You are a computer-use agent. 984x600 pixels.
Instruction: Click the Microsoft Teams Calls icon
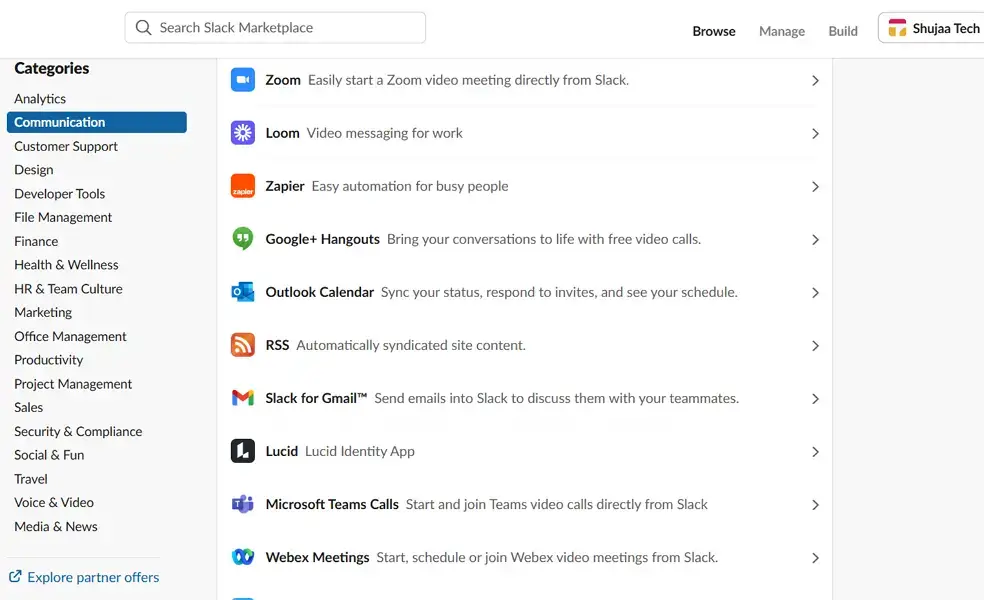pyautogui.click(x=243, y=504)
